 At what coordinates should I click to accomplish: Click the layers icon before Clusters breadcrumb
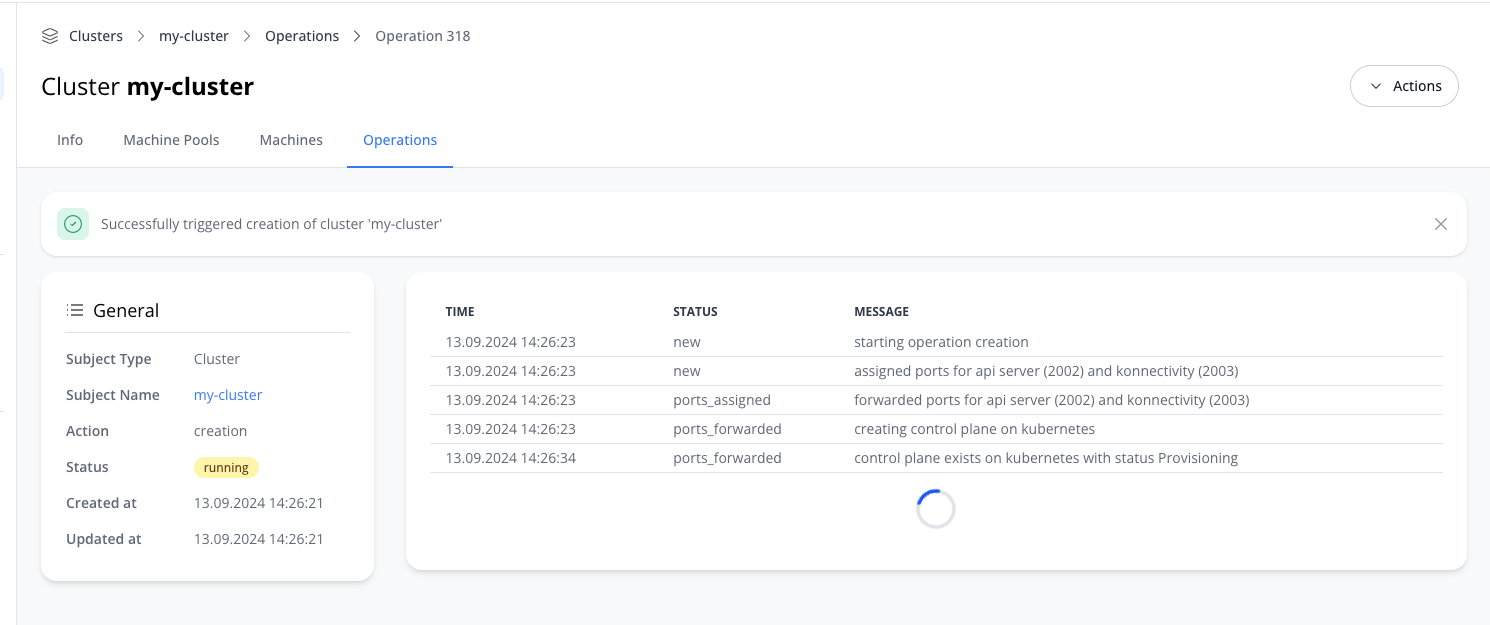50,36
